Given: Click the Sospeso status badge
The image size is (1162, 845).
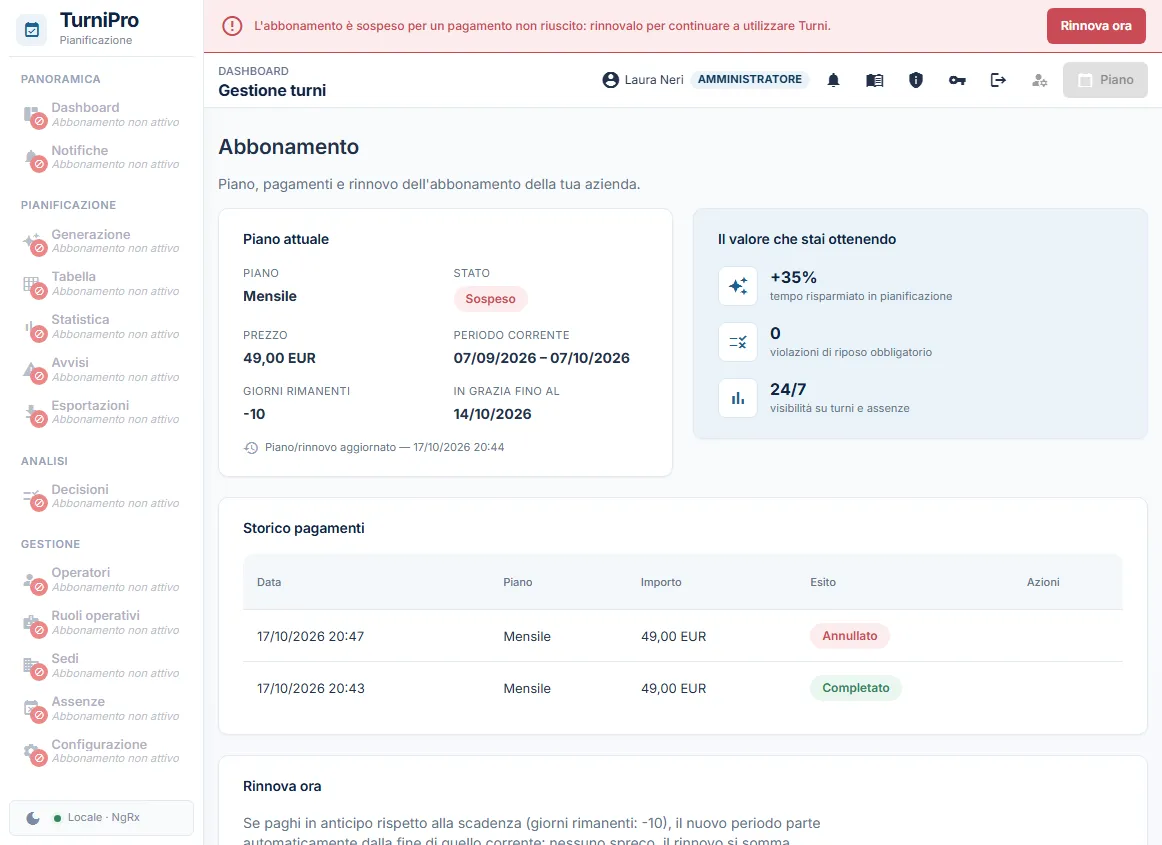Looking at the screenshot, I should 490,299.
